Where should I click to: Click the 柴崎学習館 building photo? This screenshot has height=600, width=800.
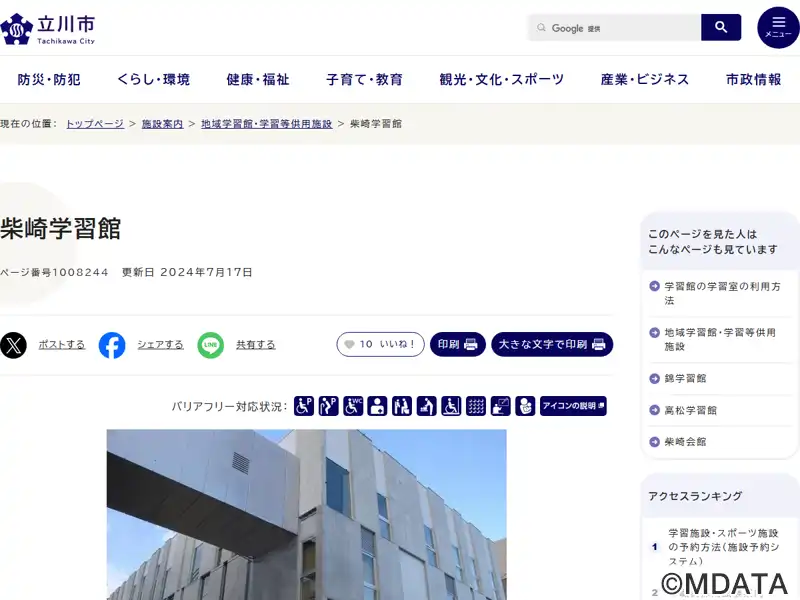click(x=307, y=515)
